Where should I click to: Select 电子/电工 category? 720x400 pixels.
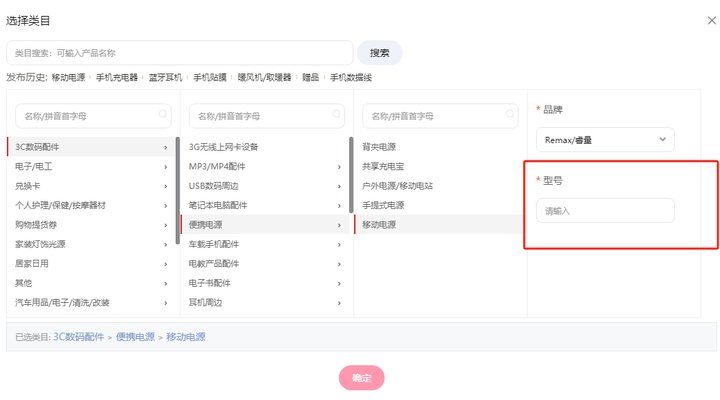(91, 166)
